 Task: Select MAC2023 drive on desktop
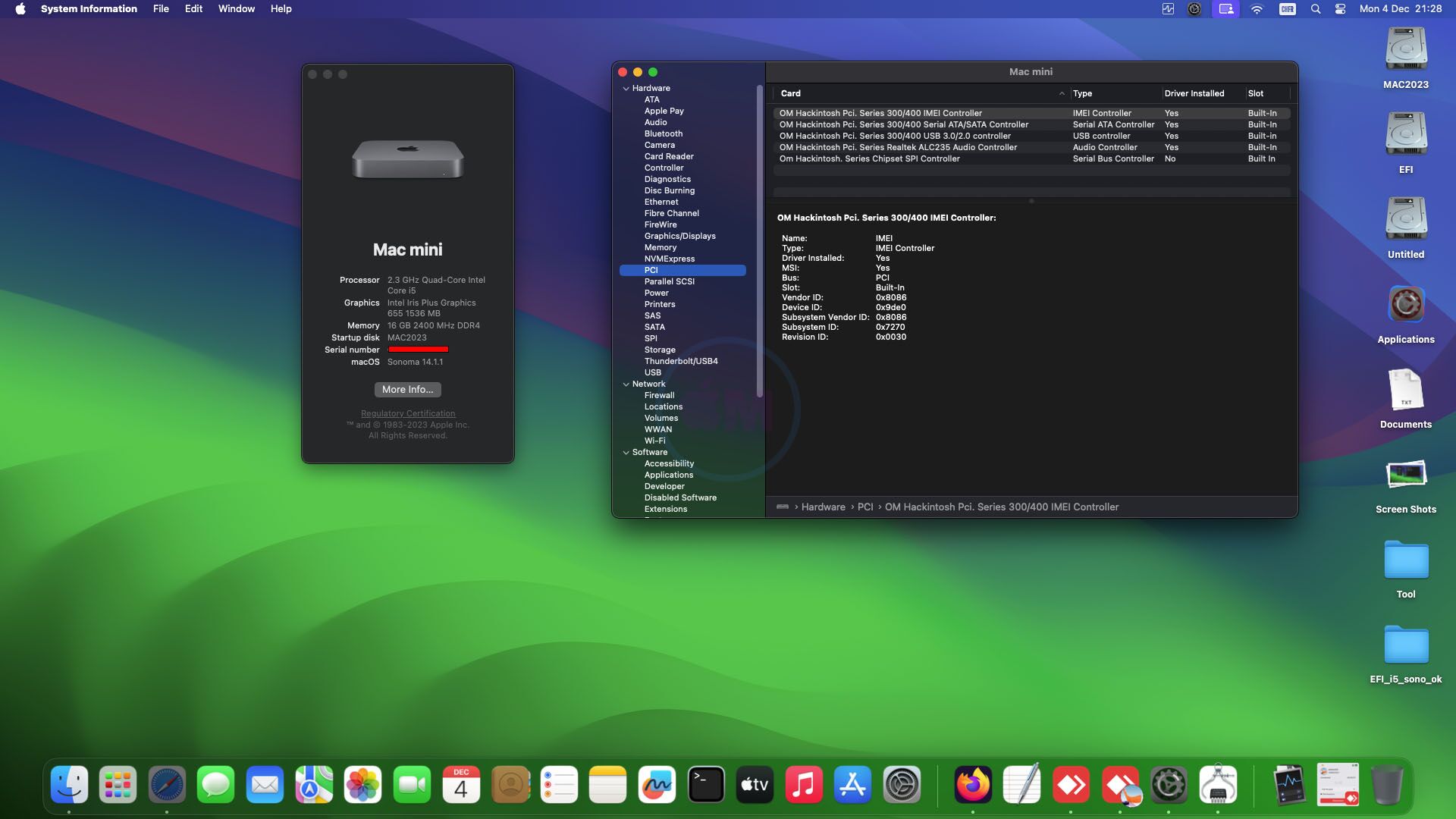pyautogui.click(x=1406, y=58)
